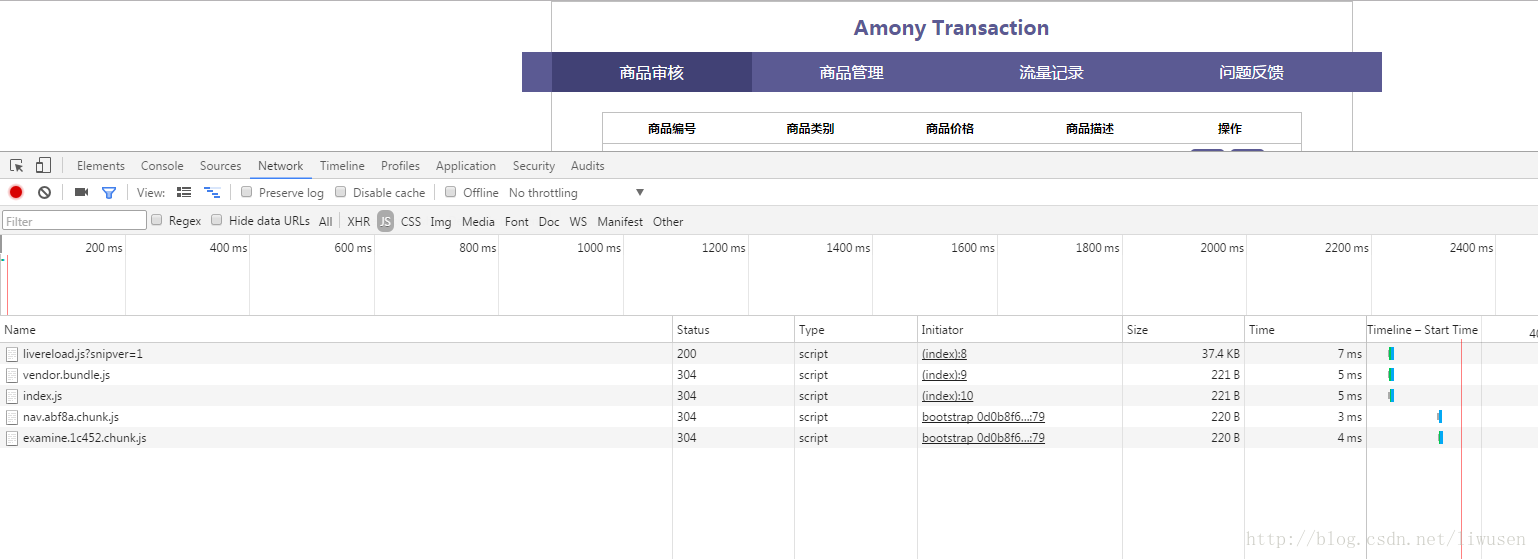Open the (index):8 initiator link

coord(944,354)
